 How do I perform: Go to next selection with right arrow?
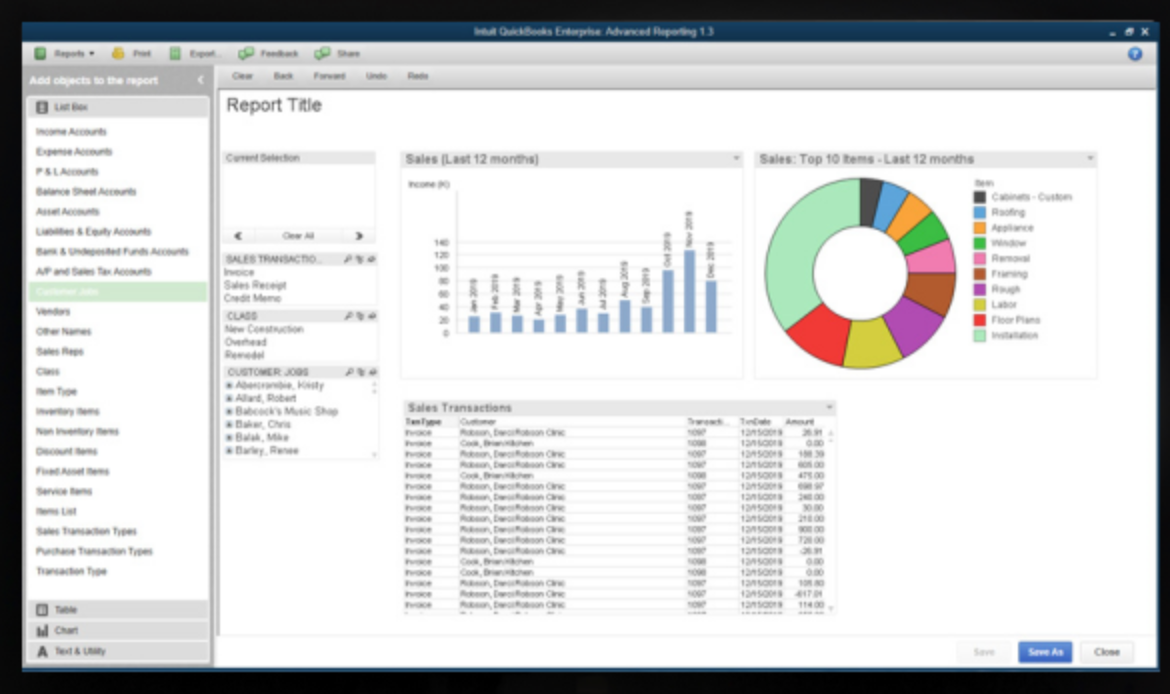(359, 236)
